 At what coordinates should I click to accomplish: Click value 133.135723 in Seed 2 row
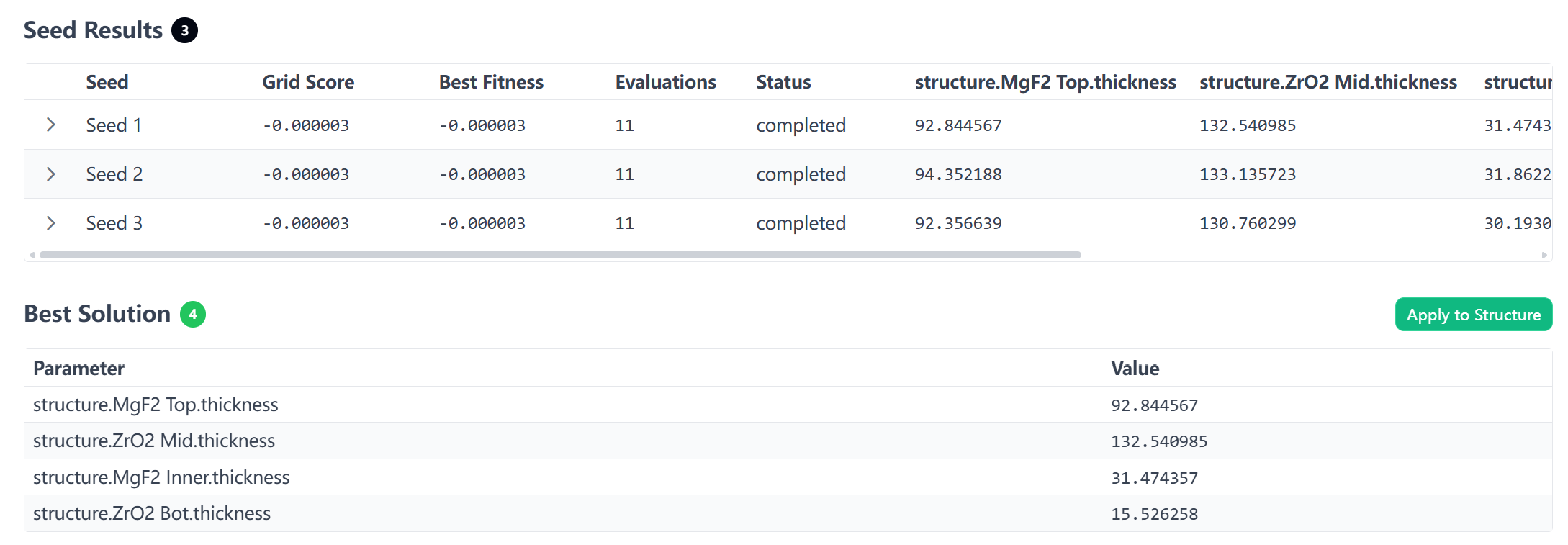tap(1248, 174)
